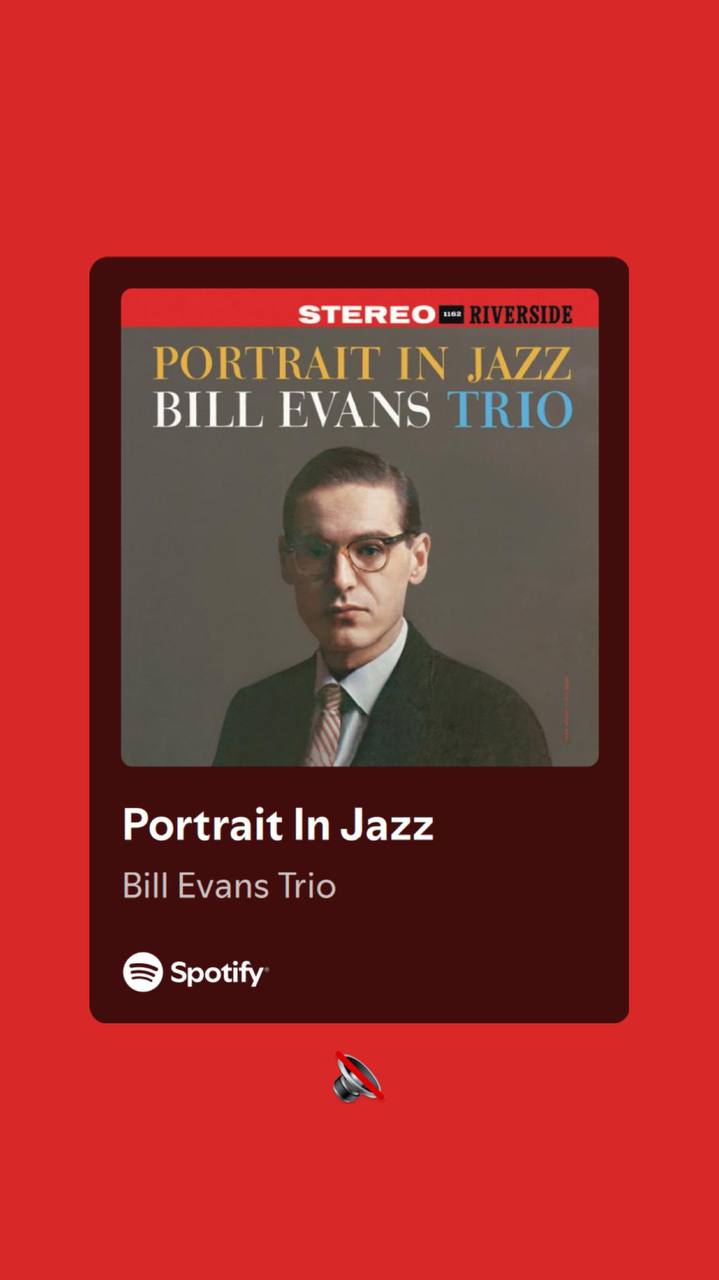
Task: Open the Portrait In Jazz album cover
Action: pyautogui.click(x=360, y=527)
